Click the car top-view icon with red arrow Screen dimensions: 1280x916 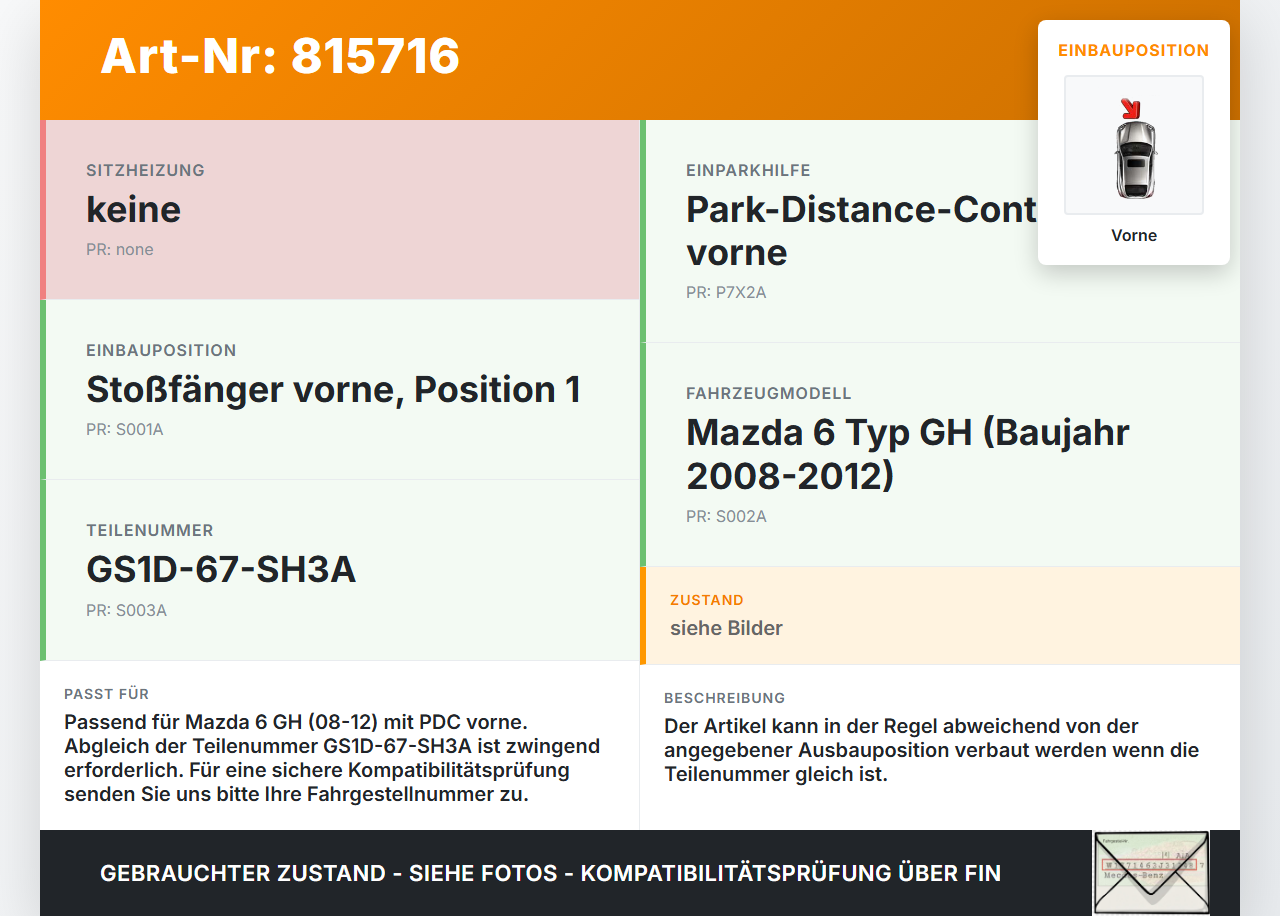point(1134,146)
